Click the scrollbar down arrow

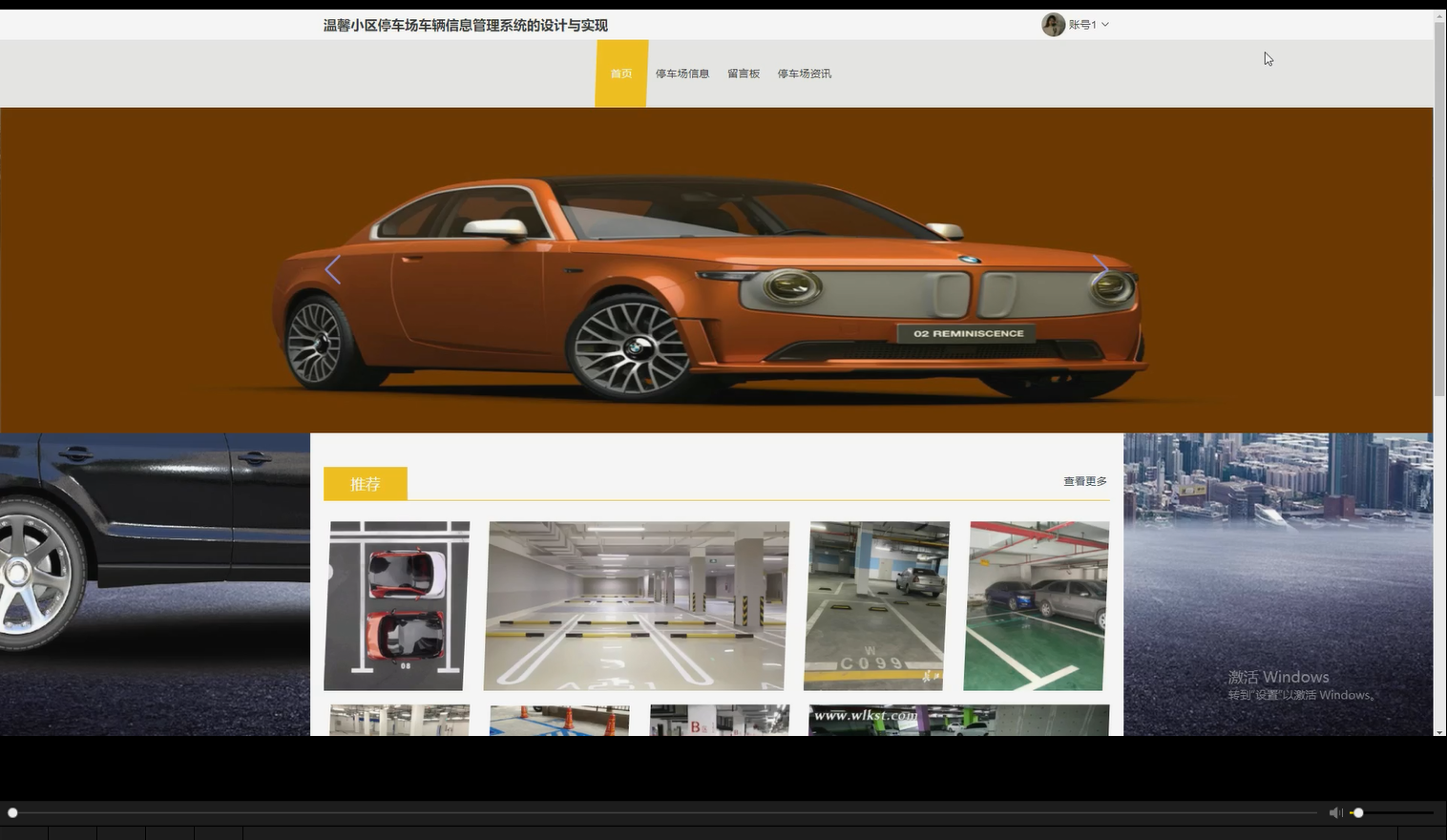pyautogui.click(x=1439, y=731)
